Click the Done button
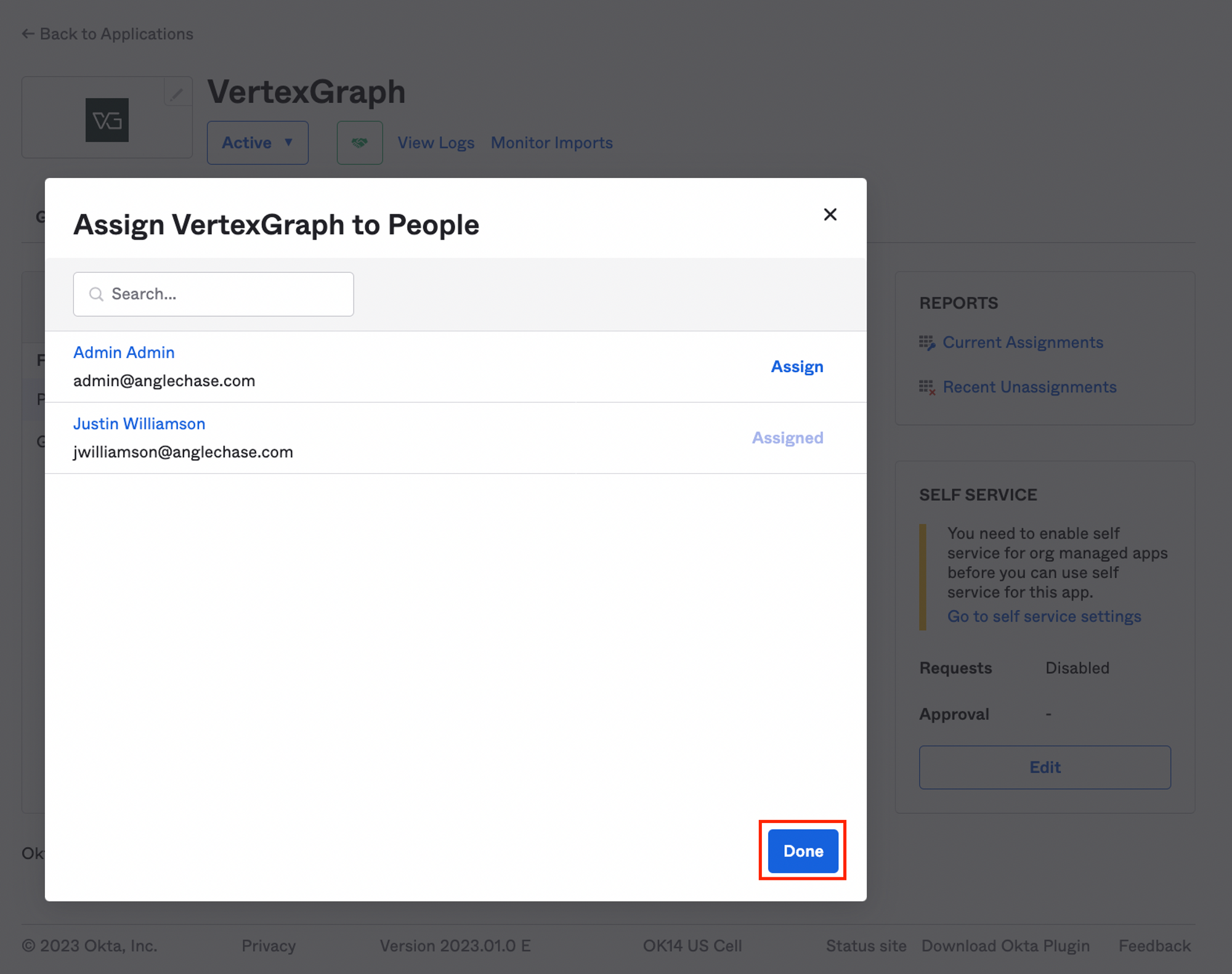Viewport: 1232px width, 974px height. tap(803, 851)
